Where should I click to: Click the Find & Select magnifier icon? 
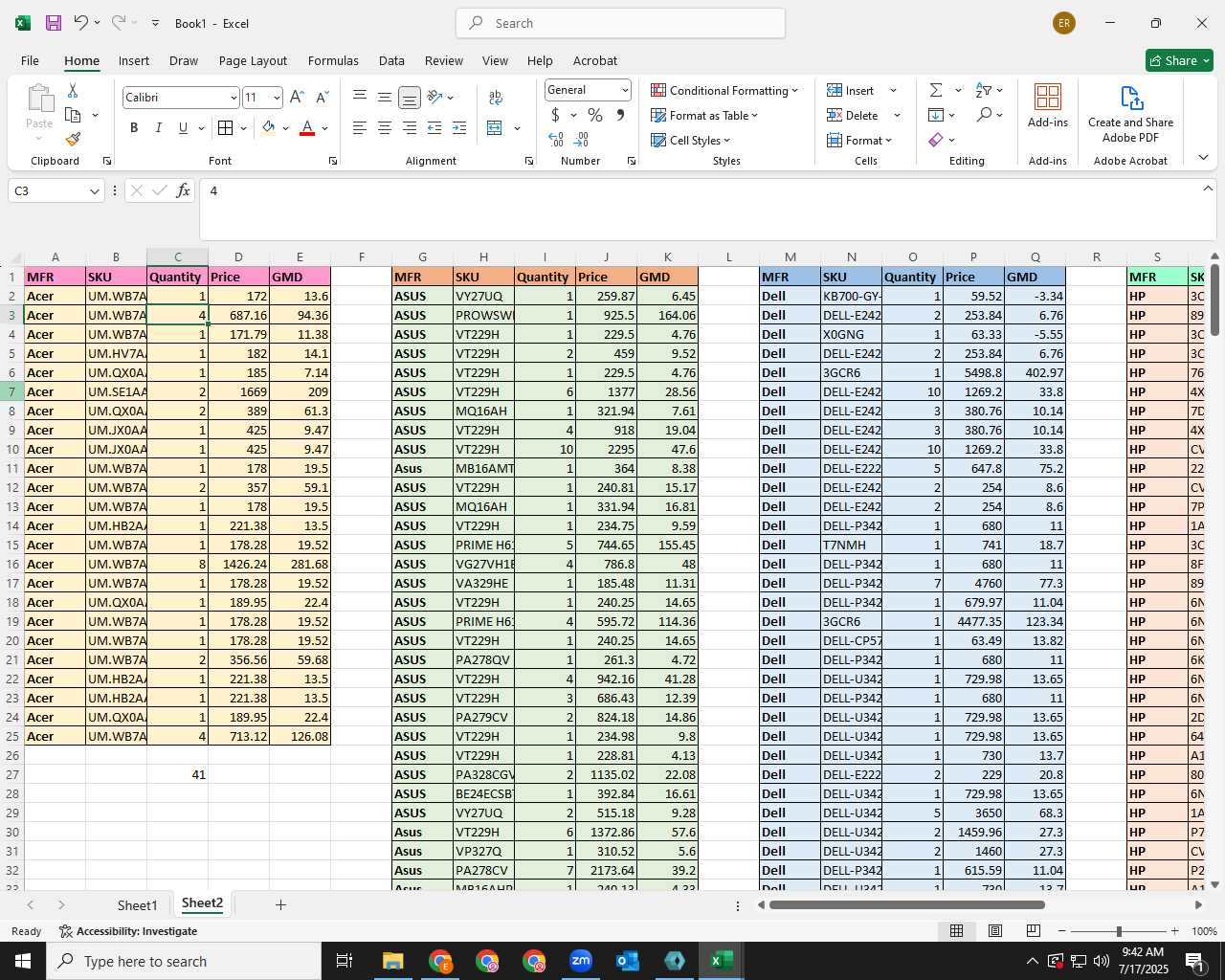pos(984,115)
